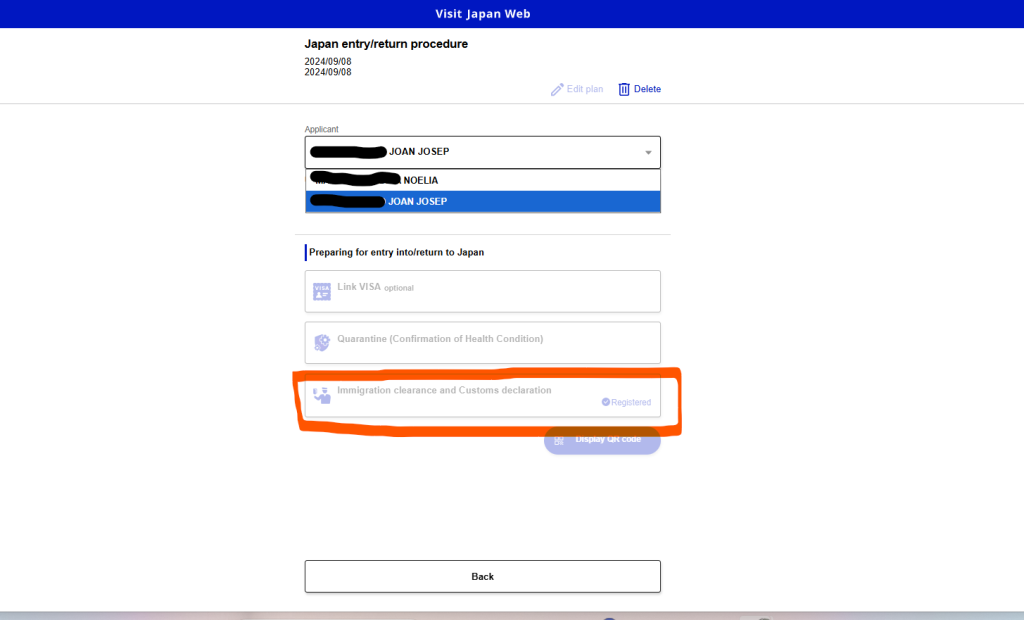This screenshot has width=1024, height=620.
Task: Click the Delete link text
Action: (647, 89)
